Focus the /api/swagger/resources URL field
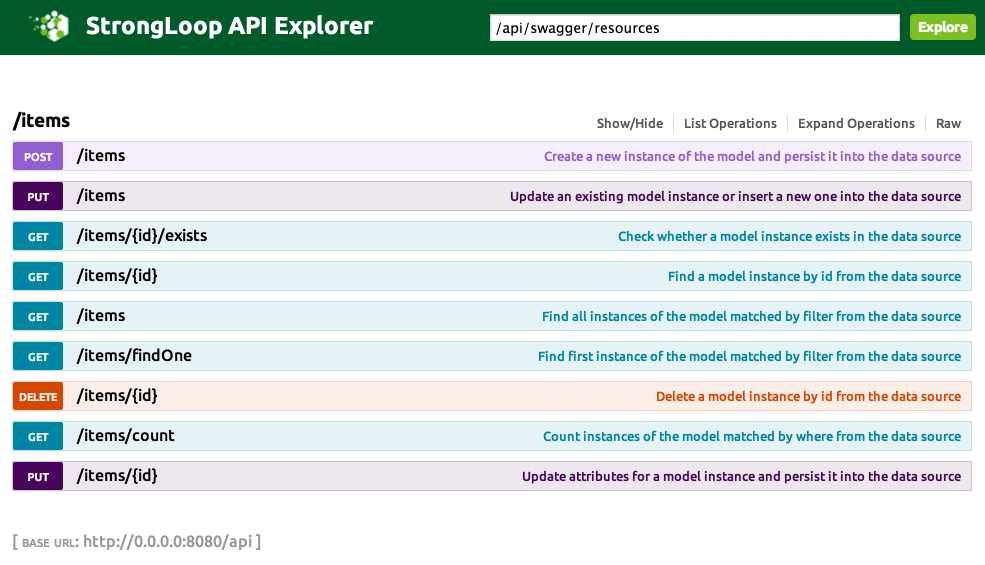985x565 pixels. [694, 28]
